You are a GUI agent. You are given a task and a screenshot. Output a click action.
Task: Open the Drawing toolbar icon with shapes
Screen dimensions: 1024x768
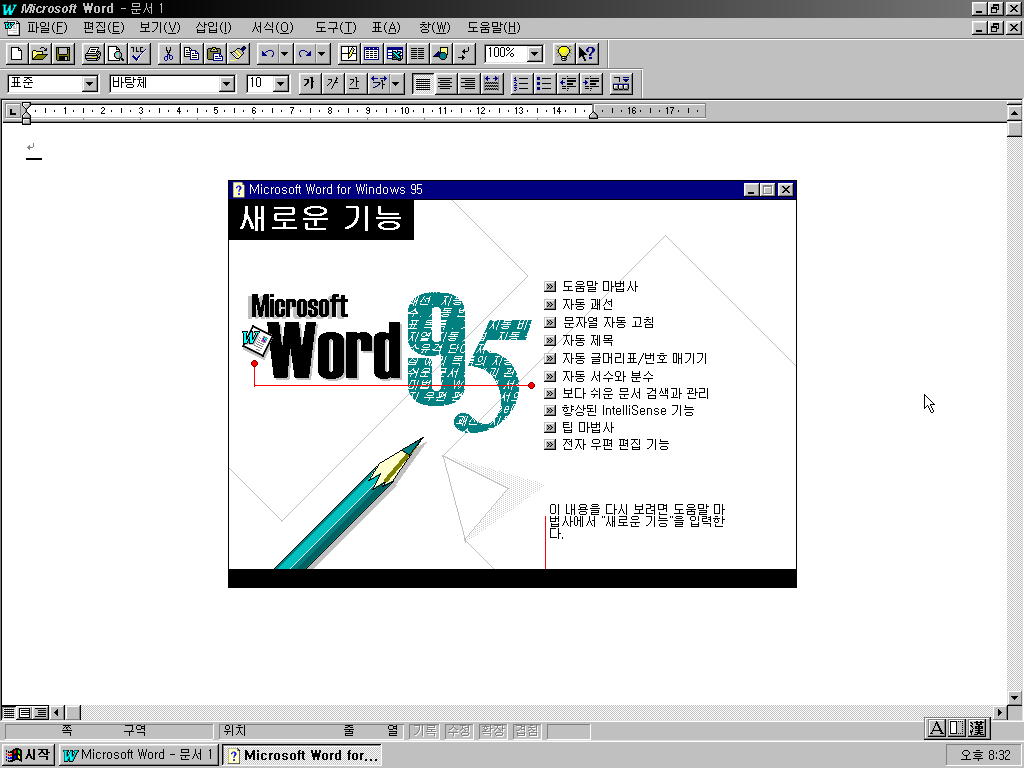(x=441, y=54)
